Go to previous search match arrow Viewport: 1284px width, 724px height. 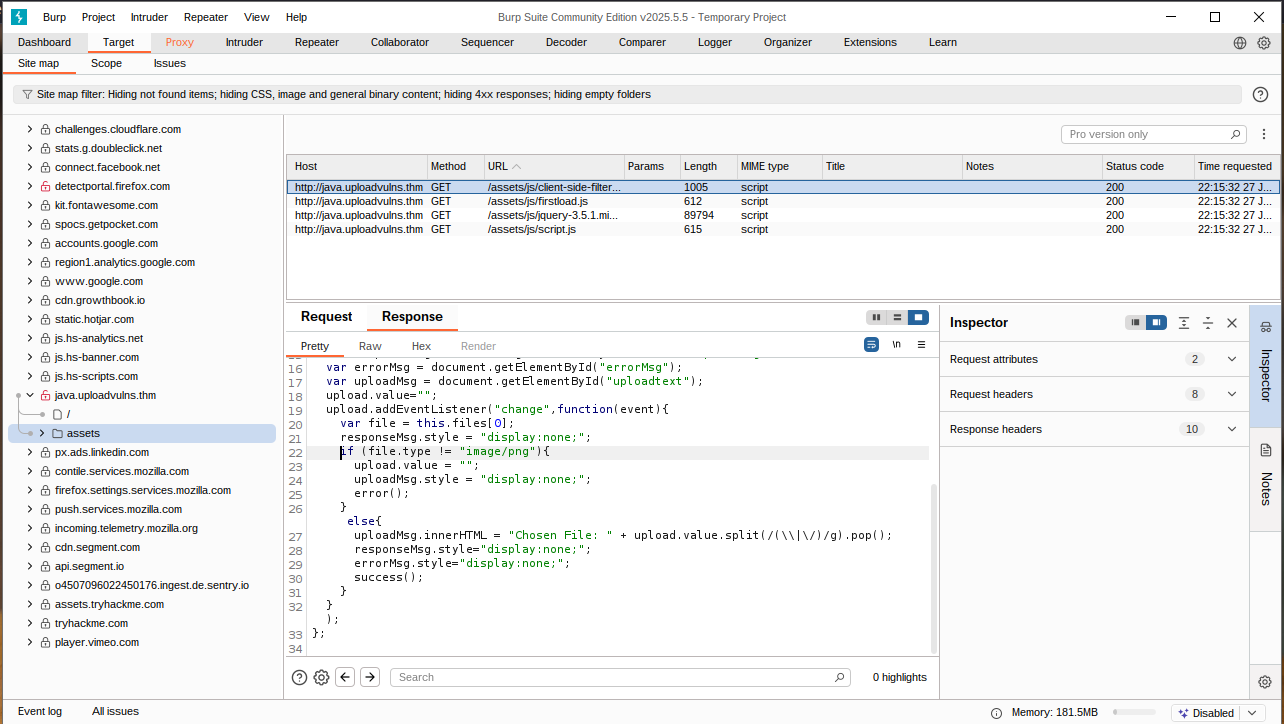click(345, 677)
